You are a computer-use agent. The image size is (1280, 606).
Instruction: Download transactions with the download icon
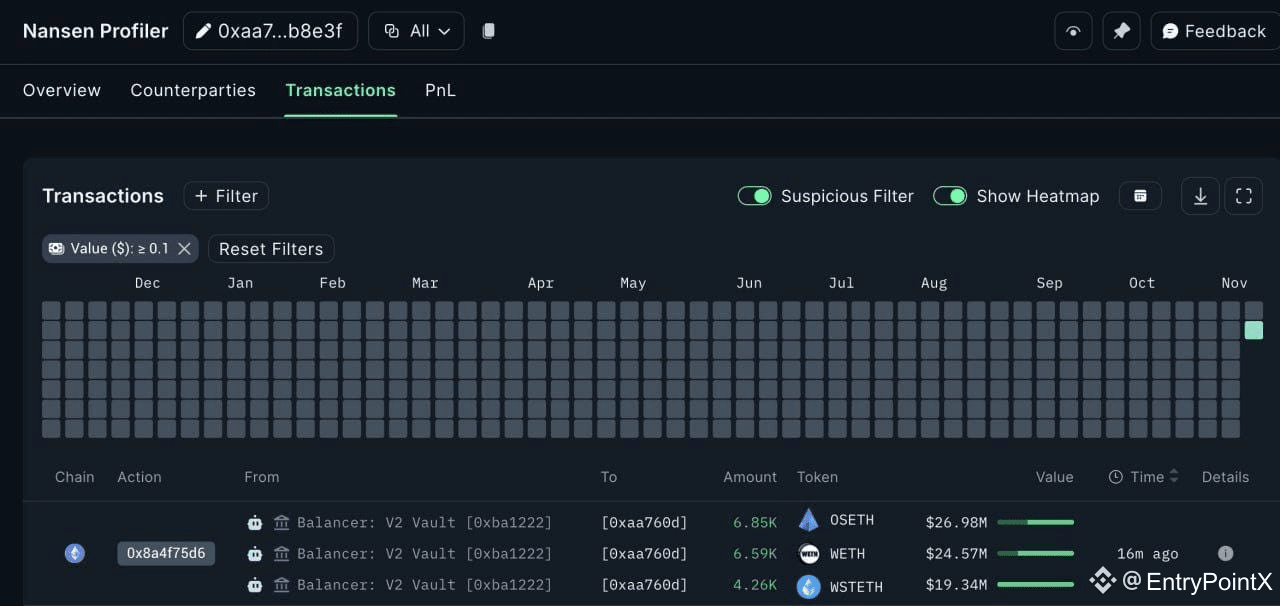pyautogui.click(x=1200, y=196)
